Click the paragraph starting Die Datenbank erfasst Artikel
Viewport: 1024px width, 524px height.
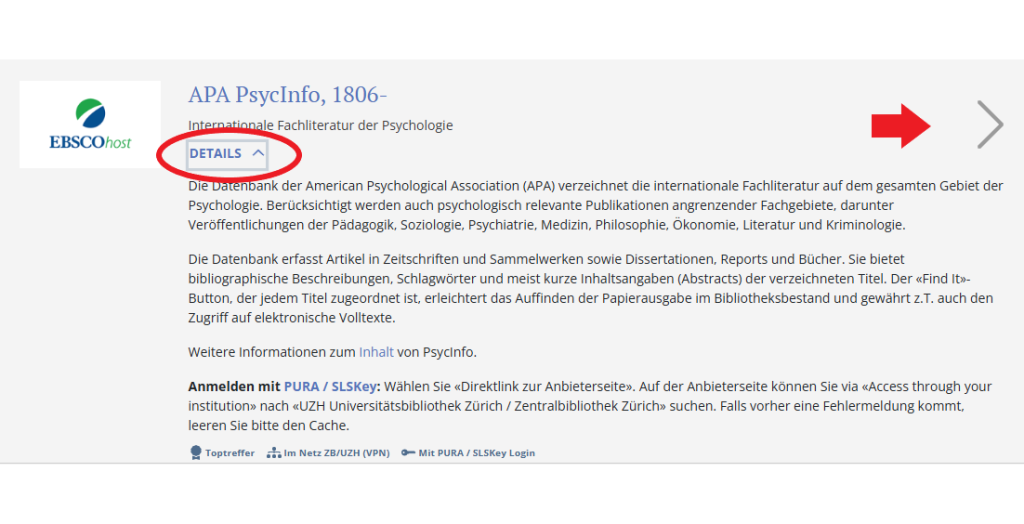590,288
